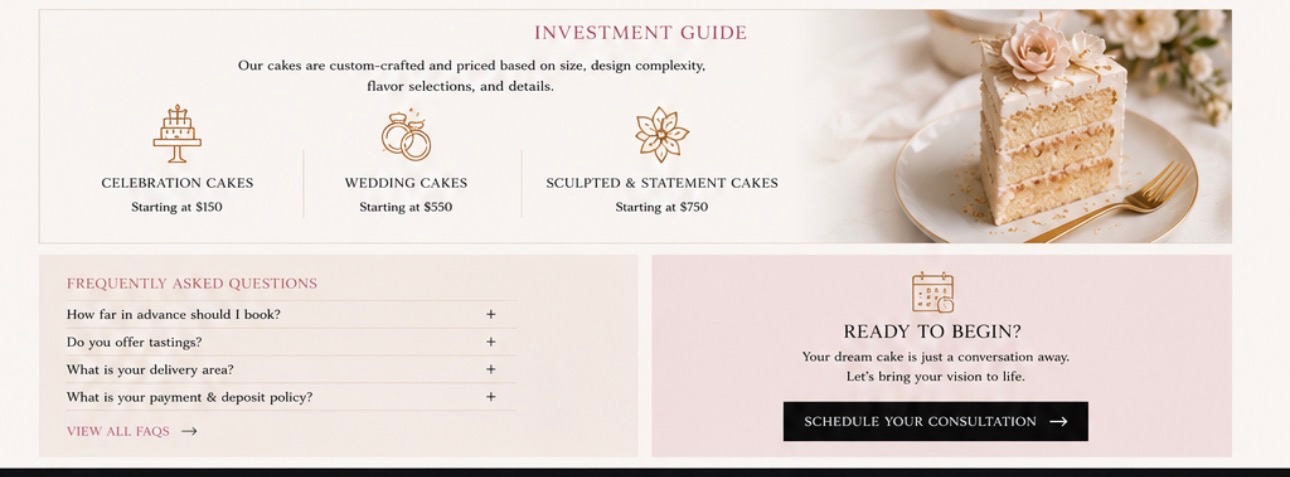
Task: Expand the plus for payment & deposit policy
Action: click(x=491, y=397)
